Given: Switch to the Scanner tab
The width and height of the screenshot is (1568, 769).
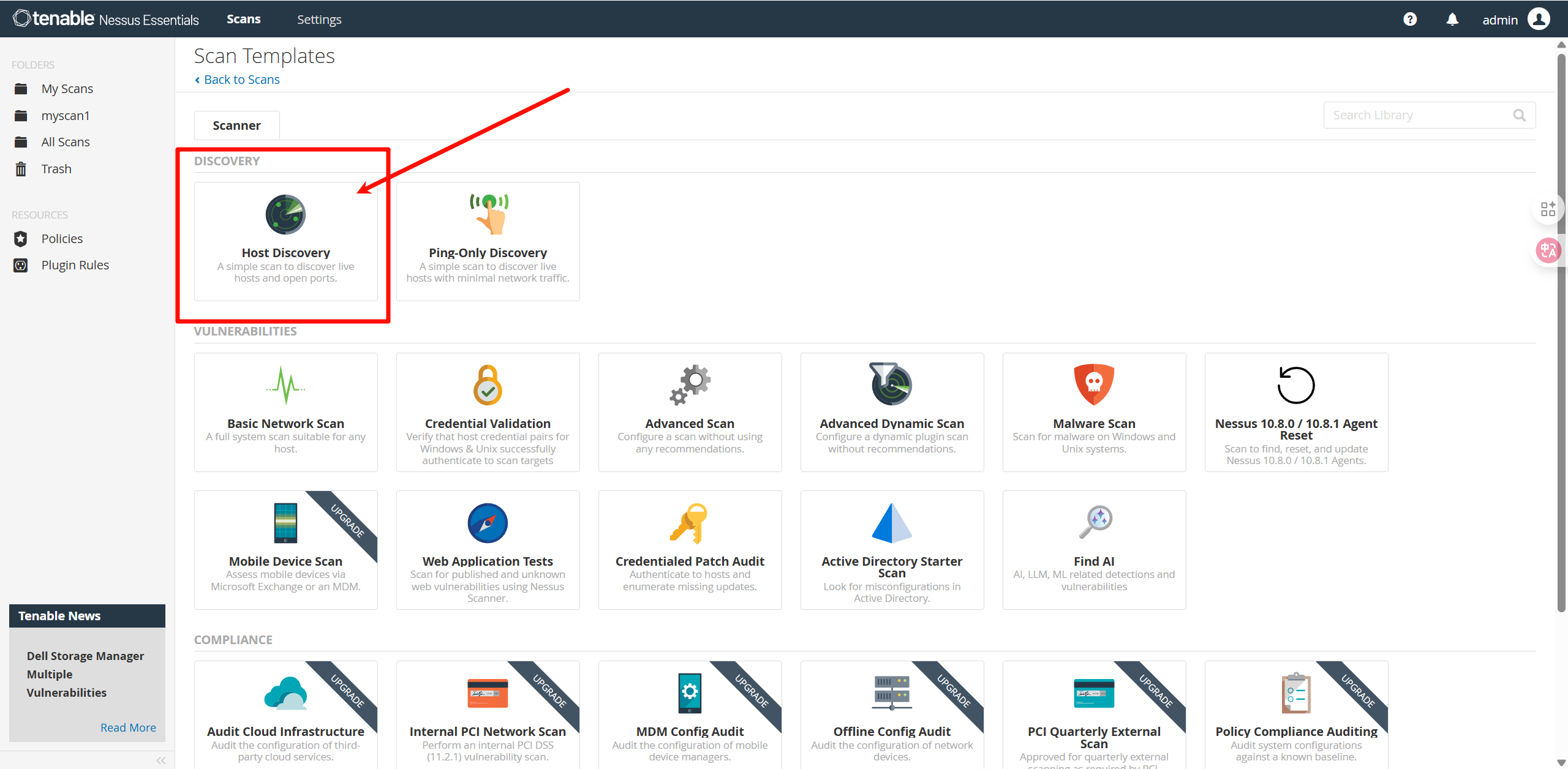Looking at the screenshot, I should click(236, 126).
